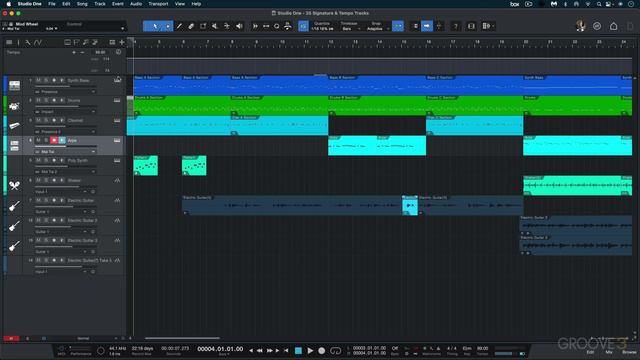Screen dimensions: 640x360
Task: Click the macOS Spotlight search icon
Action: [598, 4]
